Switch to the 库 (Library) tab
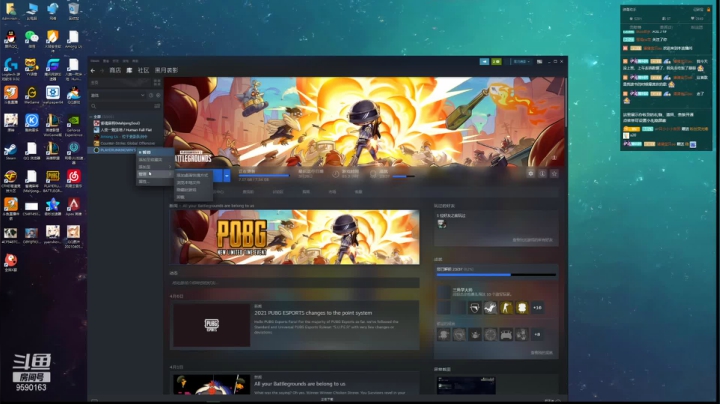The height and width of the screenshot is (404, 720). [129, 70]
